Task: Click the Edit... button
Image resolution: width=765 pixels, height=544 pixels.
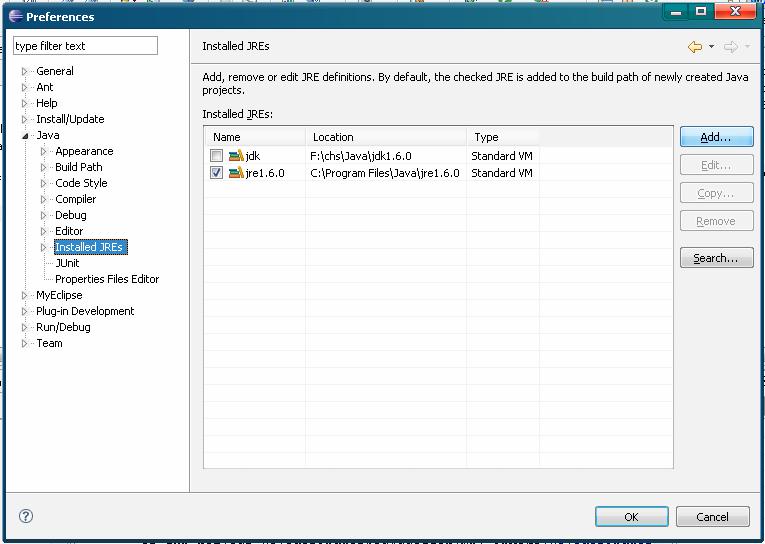Action: pos(717,165)
